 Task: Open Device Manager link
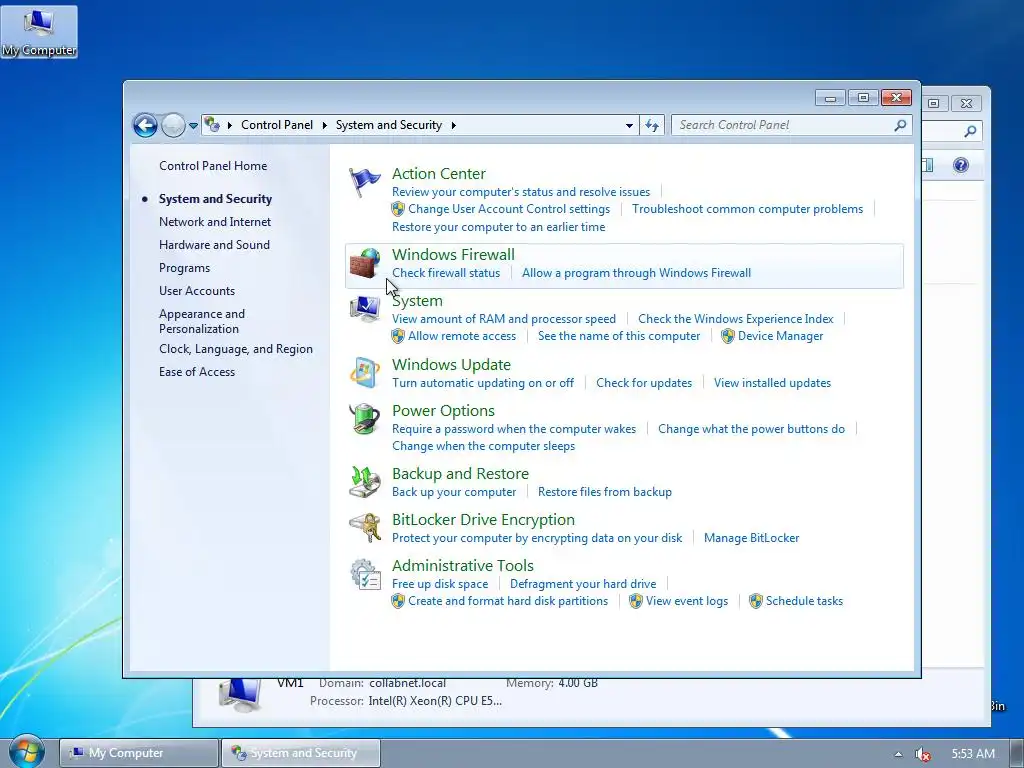780,336
